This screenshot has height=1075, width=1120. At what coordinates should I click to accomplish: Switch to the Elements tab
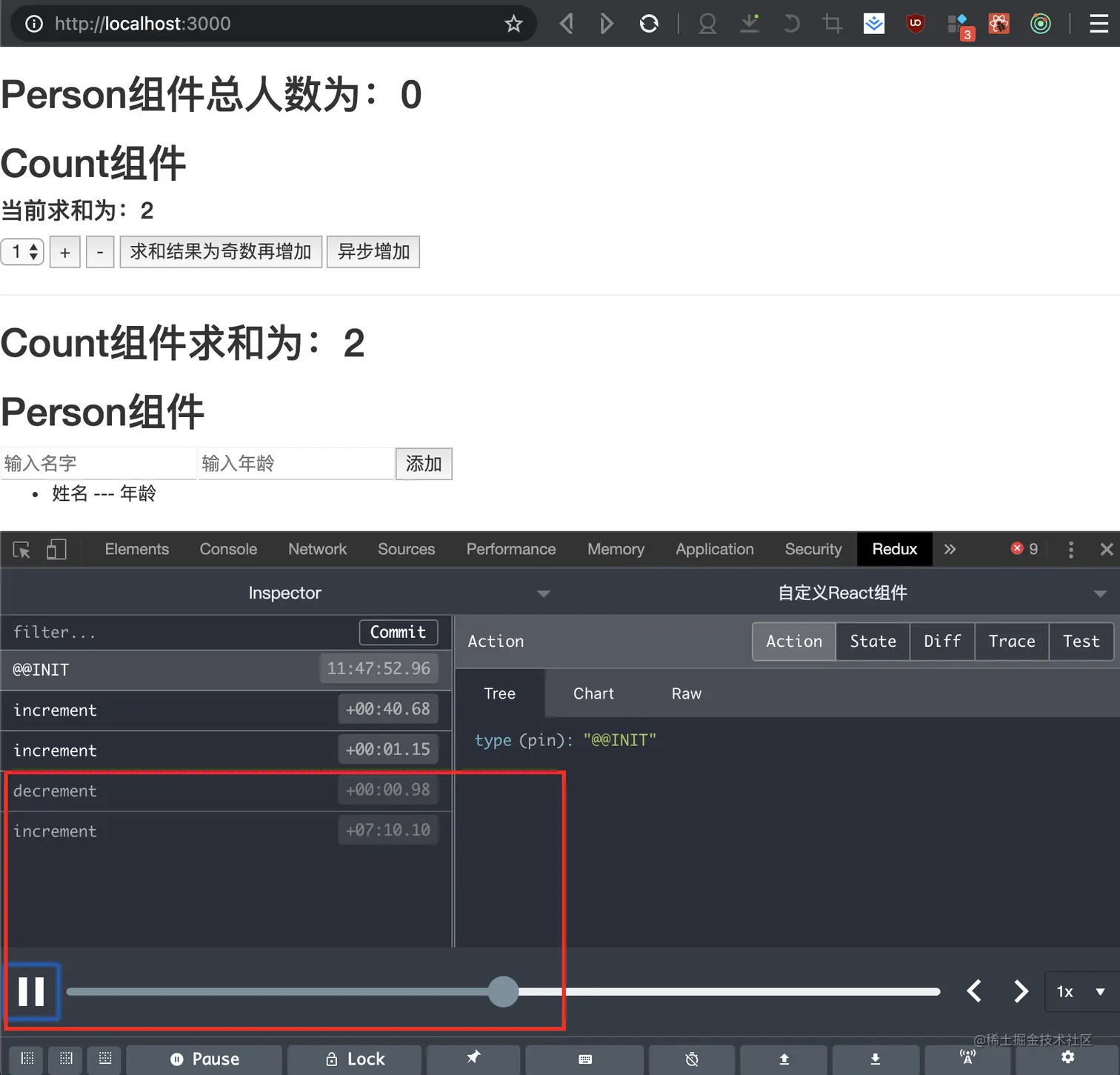pyautogui.click(x=137, y=549)
